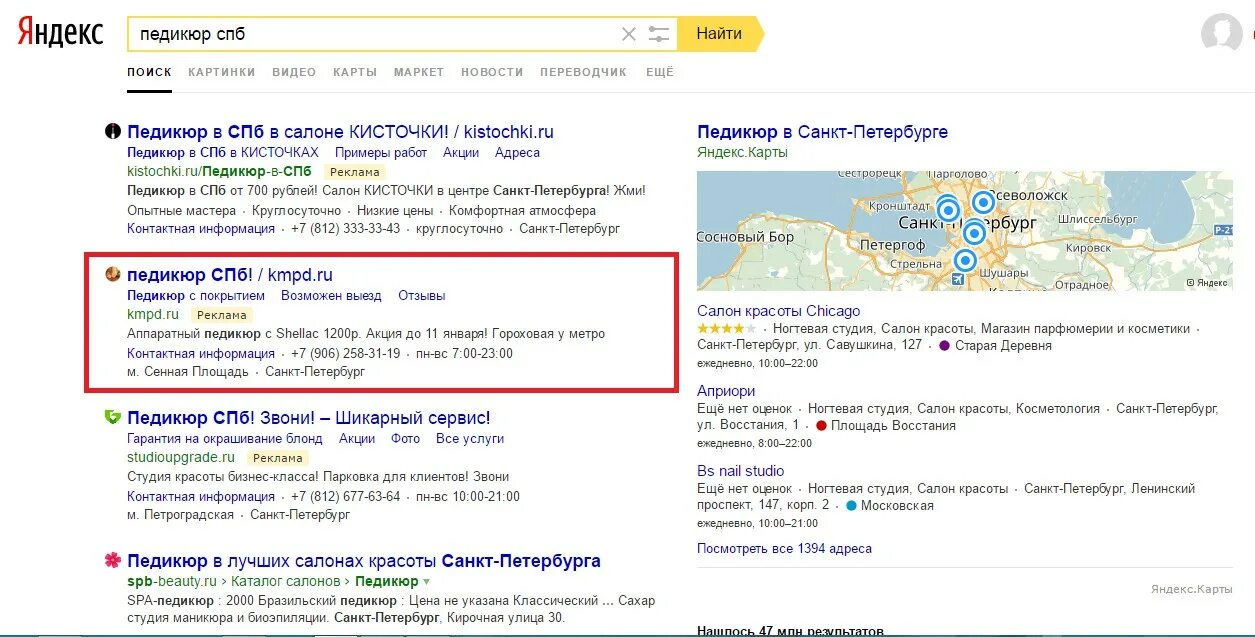Open the Педикюр в СПб КИСТОЧКИ result
The width and height of the screenshot is (1255, 637).
[x=340, y=132]
